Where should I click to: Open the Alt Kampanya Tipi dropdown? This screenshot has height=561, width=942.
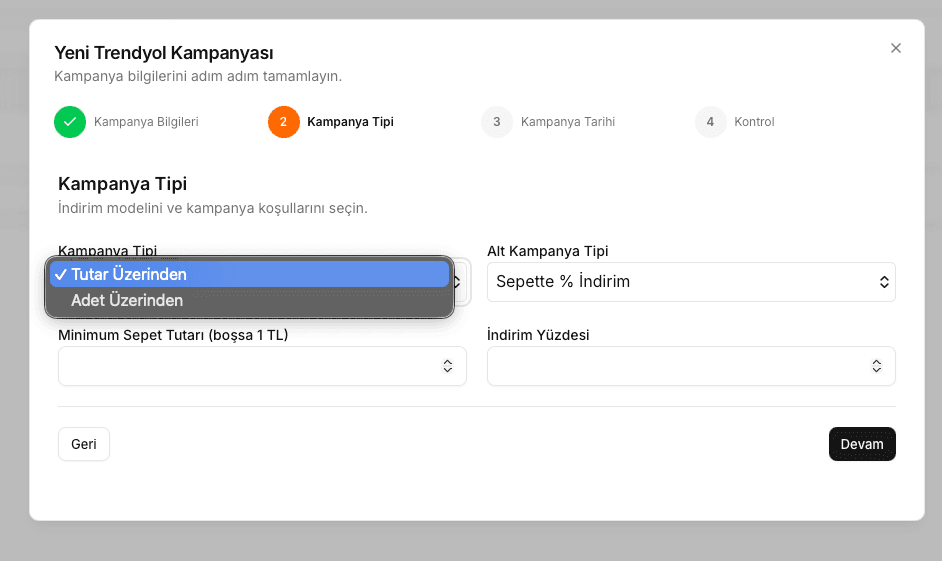click(x=691, y=282)
